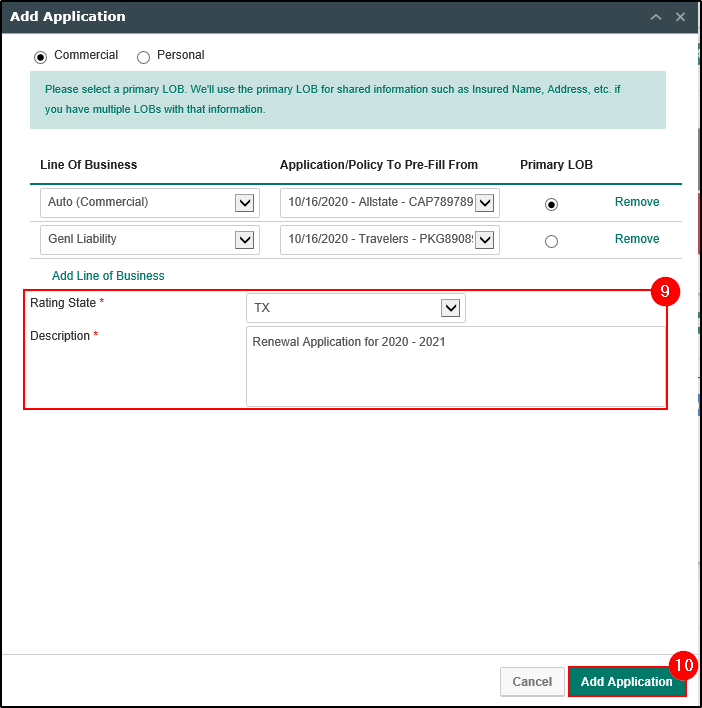Collapse the Add Application dialog with chevron icon

pyautogui.click(x=656, y=17)
